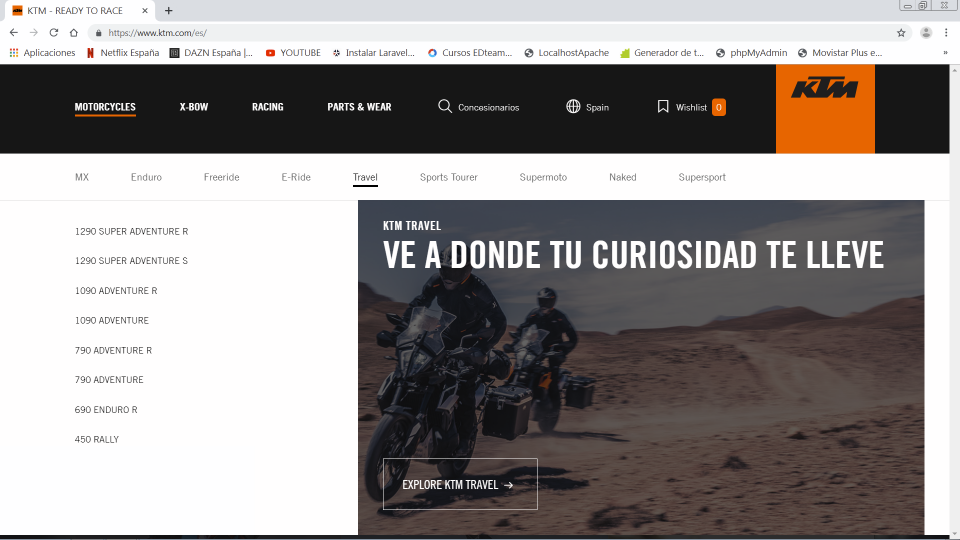The width and height of the screenshot is (960, 540).
Task: Open the Netflix España bookmark
Action: click(122, 53)
